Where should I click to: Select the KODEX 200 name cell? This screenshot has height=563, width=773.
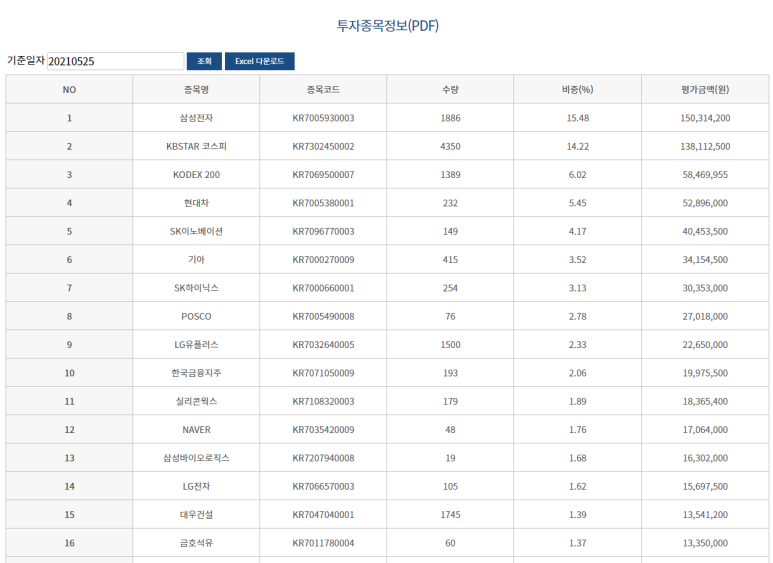(x=196, y=175)
